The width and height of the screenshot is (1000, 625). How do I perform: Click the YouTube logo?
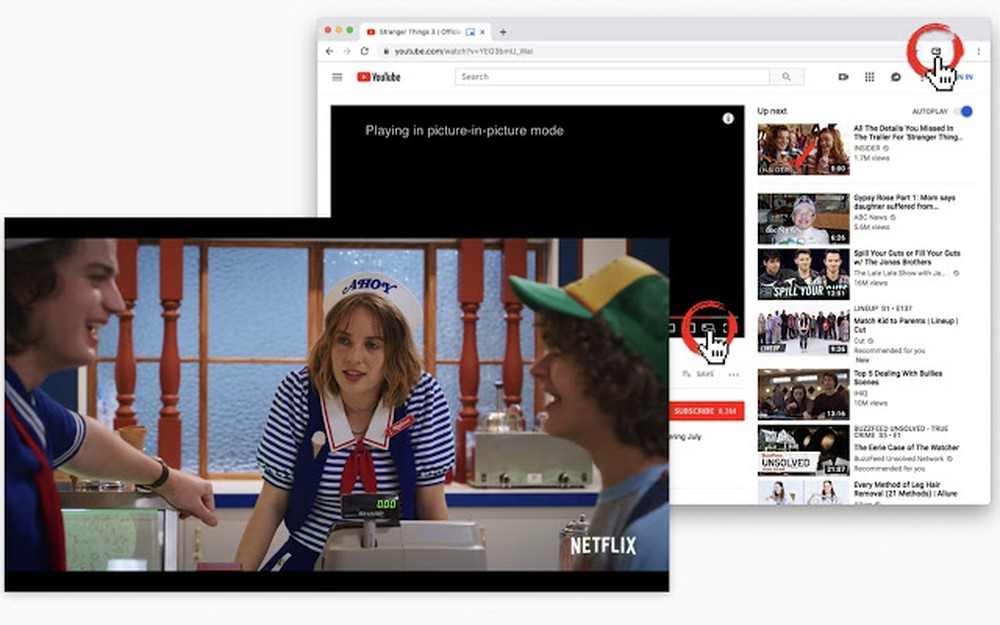coord(376,77)
